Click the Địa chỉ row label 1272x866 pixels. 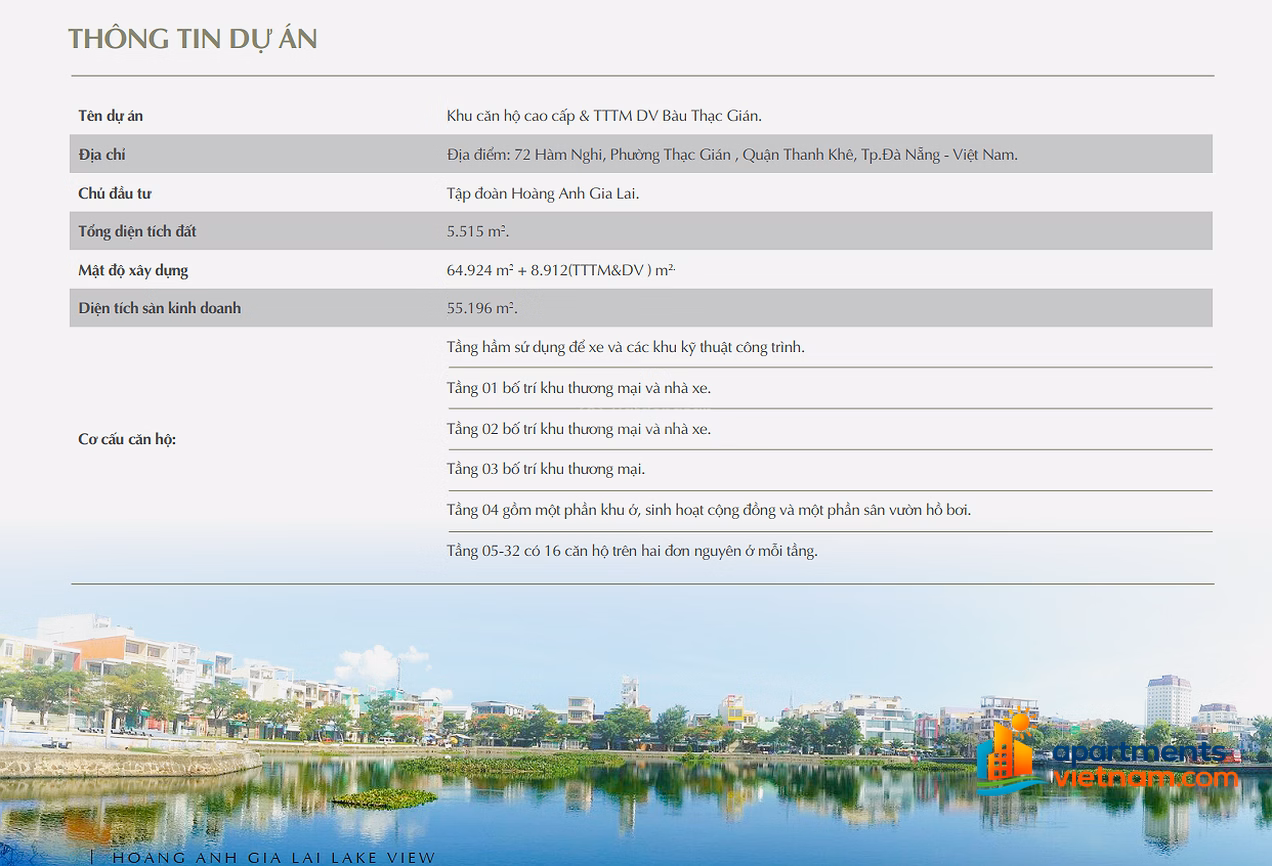[102, 155]
